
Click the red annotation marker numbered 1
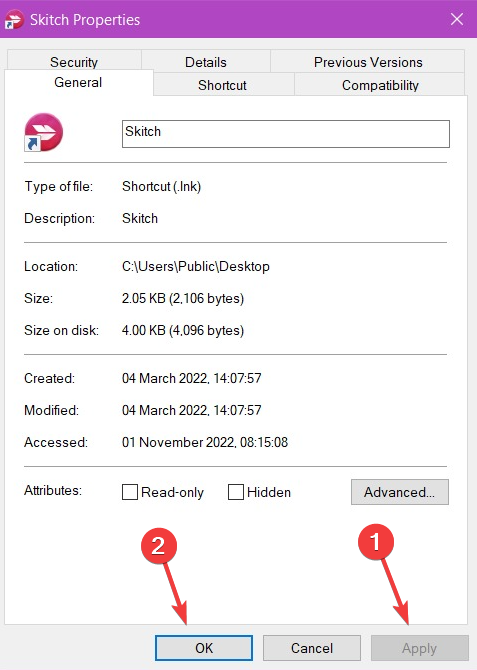pos(375,542)
